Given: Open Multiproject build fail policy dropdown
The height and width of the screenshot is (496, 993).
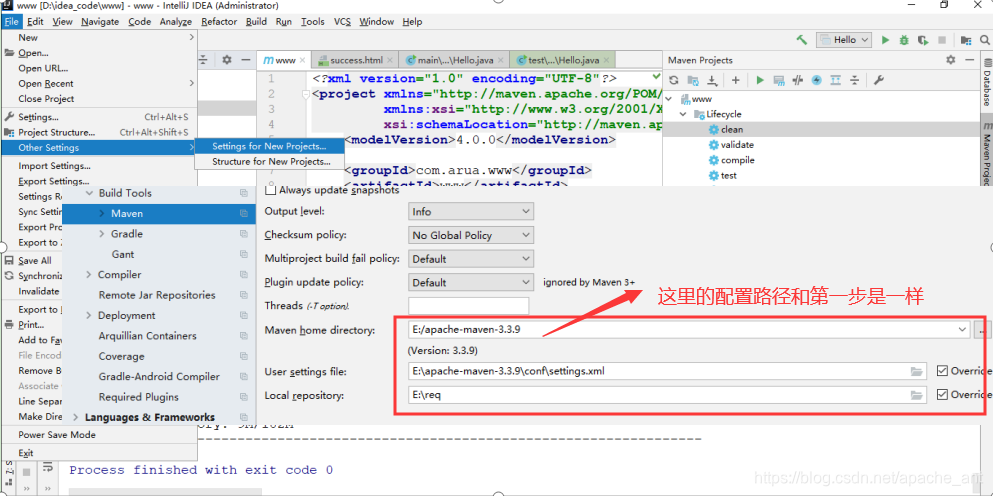Looking at the screenshot, I should coord(471,259).
